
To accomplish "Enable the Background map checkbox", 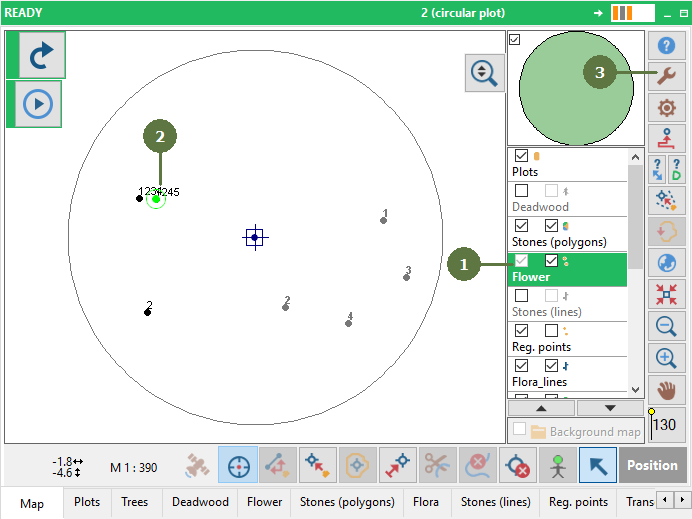I will [519, 429].
